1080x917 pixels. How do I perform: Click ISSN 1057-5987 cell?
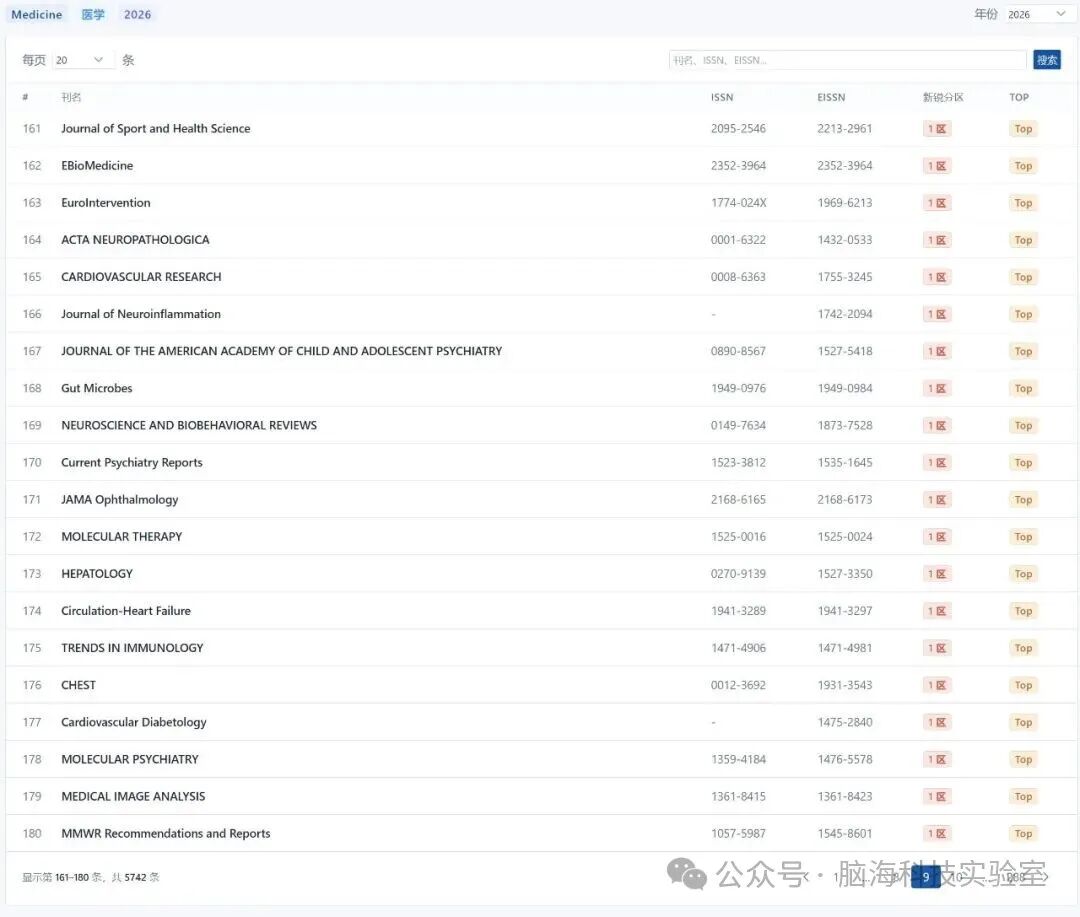click(738, 834)
